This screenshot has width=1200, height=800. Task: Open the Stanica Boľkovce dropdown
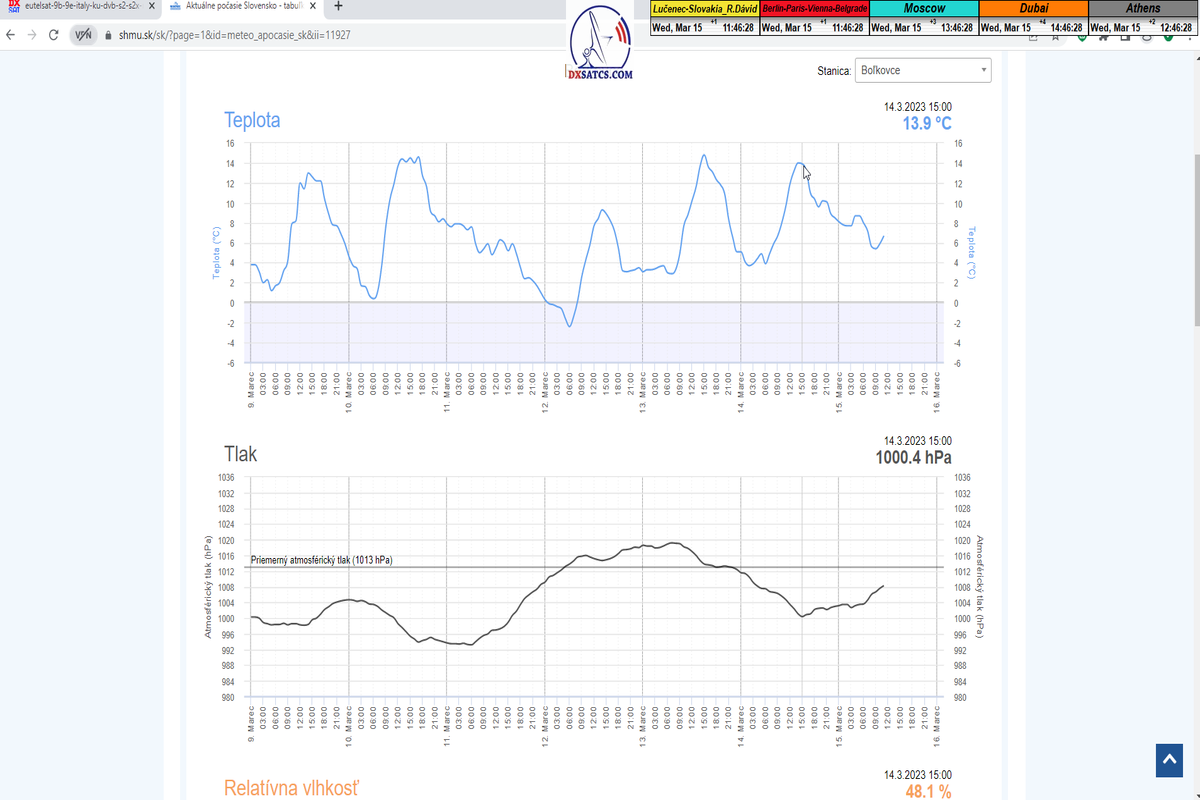click(x=924, y=71)
